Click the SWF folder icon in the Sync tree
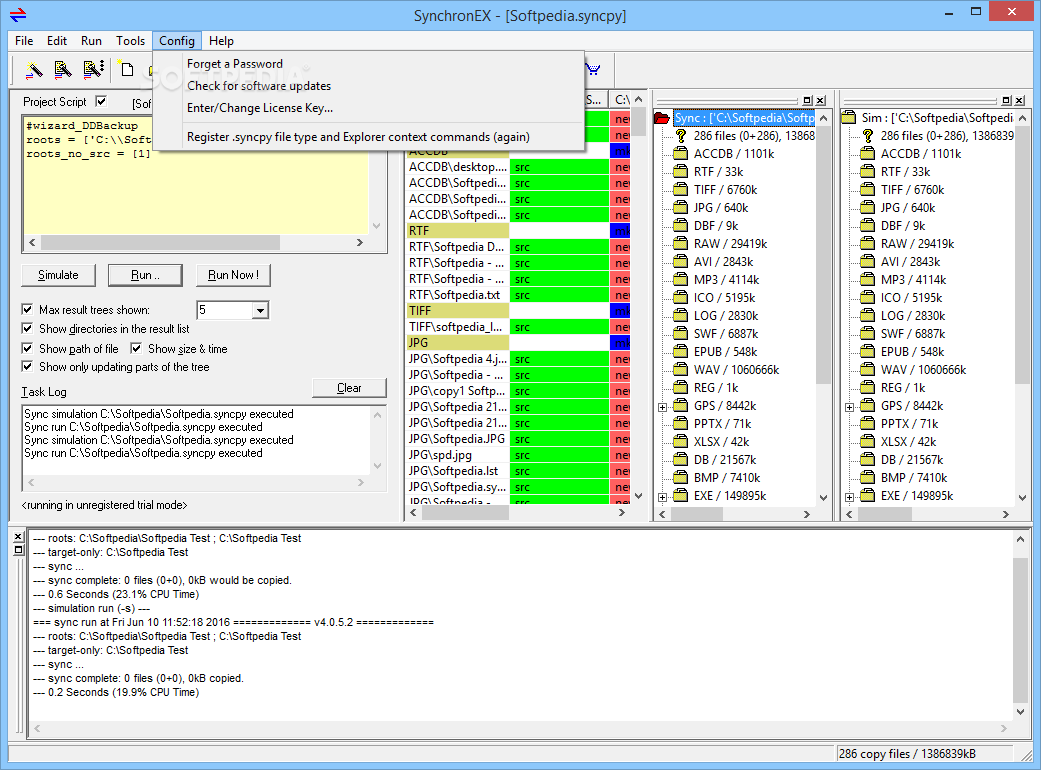Screen dimensions: 1041x770 681,333
